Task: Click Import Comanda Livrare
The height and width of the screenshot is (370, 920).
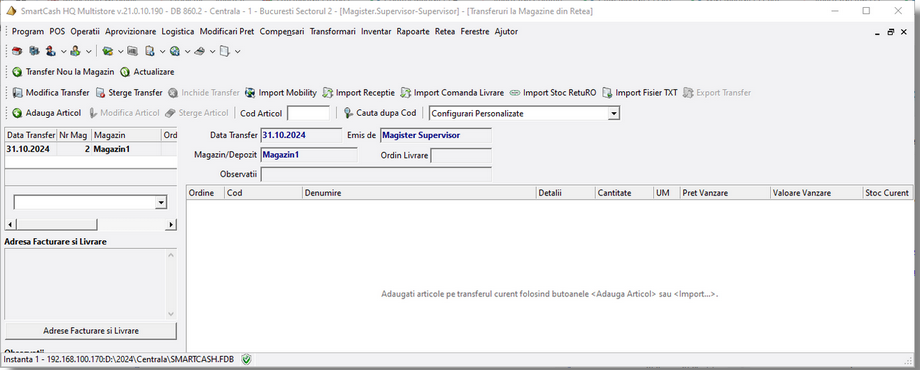Action: 452,93
